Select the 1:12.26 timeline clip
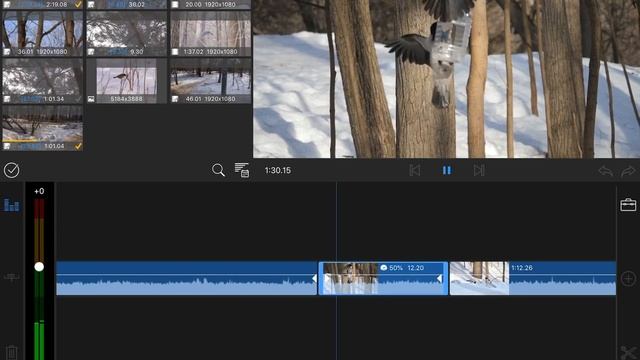This screenshot has height=360, width=640. 533,278
